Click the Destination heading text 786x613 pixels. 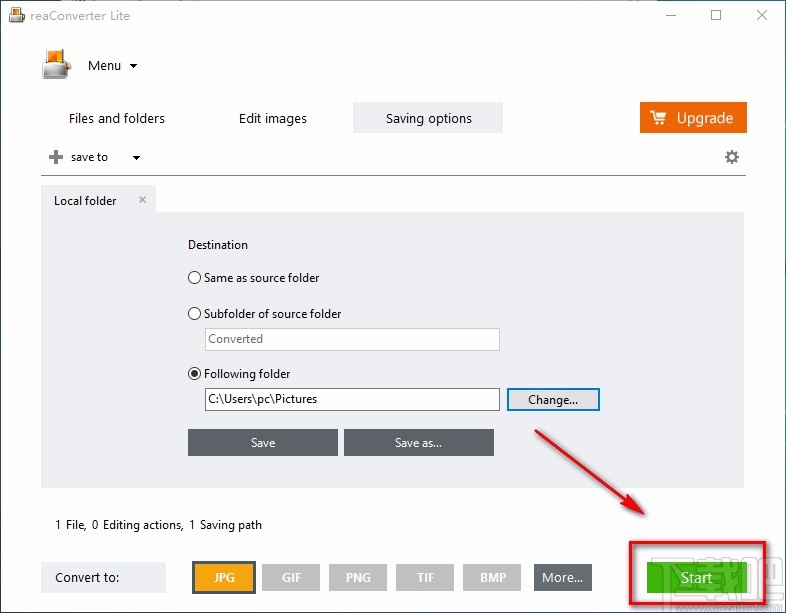point(218,245)
